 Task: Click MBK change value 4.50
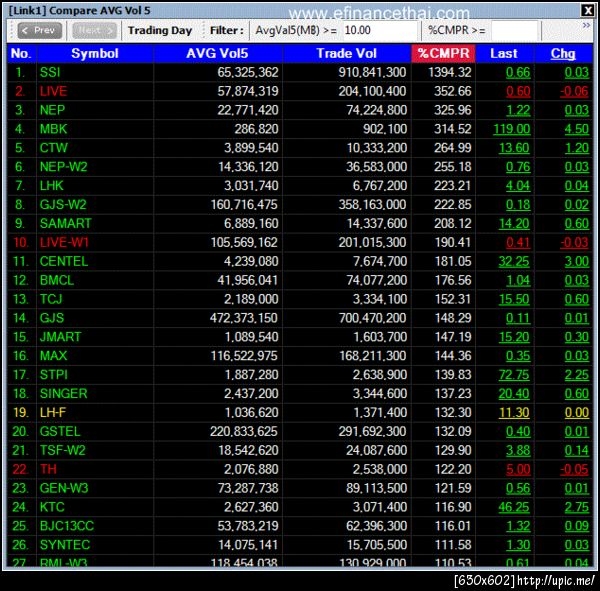point(577,129)
